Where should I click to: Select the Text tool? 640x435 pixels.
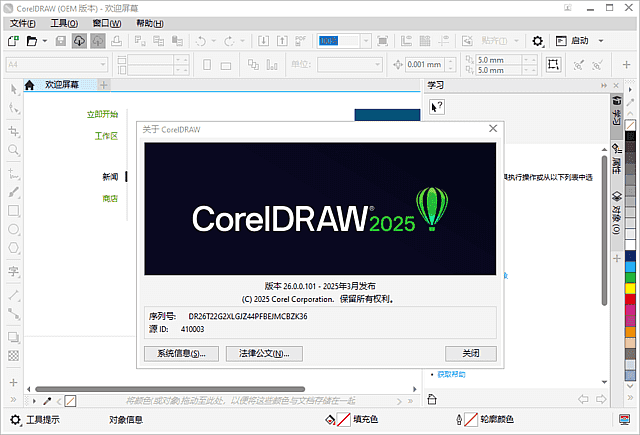(14, 271)
